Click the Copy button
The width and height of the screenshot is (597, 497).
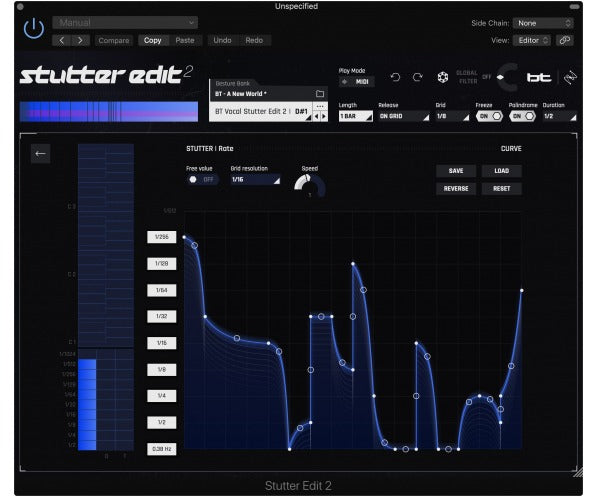[153, 40]
